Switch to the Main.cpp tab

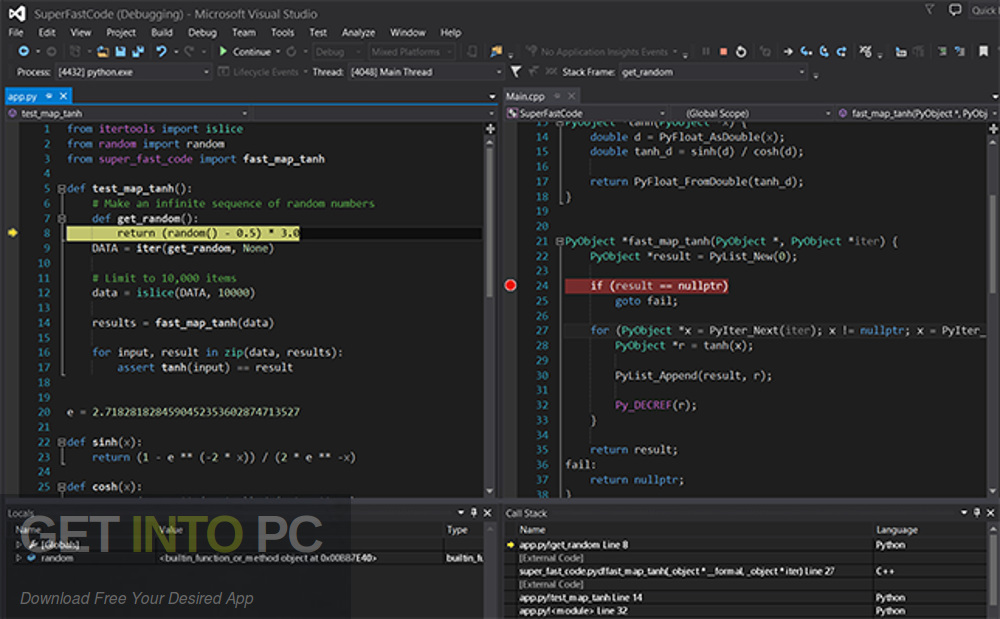[527, 97]
